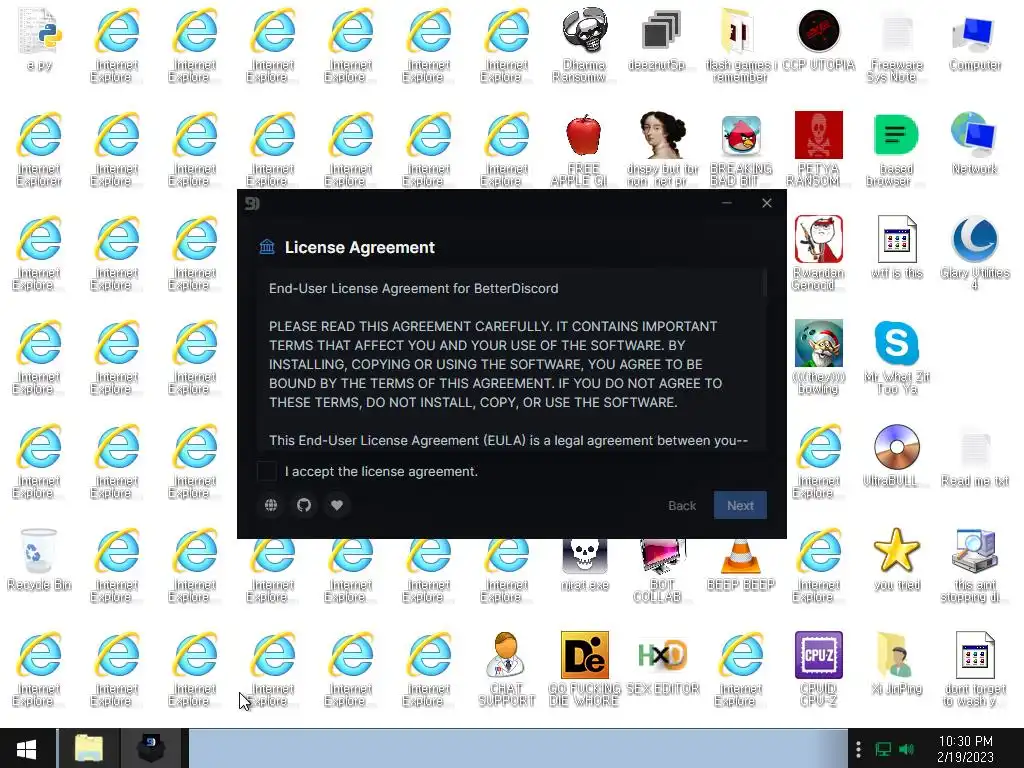
Task: Select the CHAT SUPPORT person icon
Action: 506,669
